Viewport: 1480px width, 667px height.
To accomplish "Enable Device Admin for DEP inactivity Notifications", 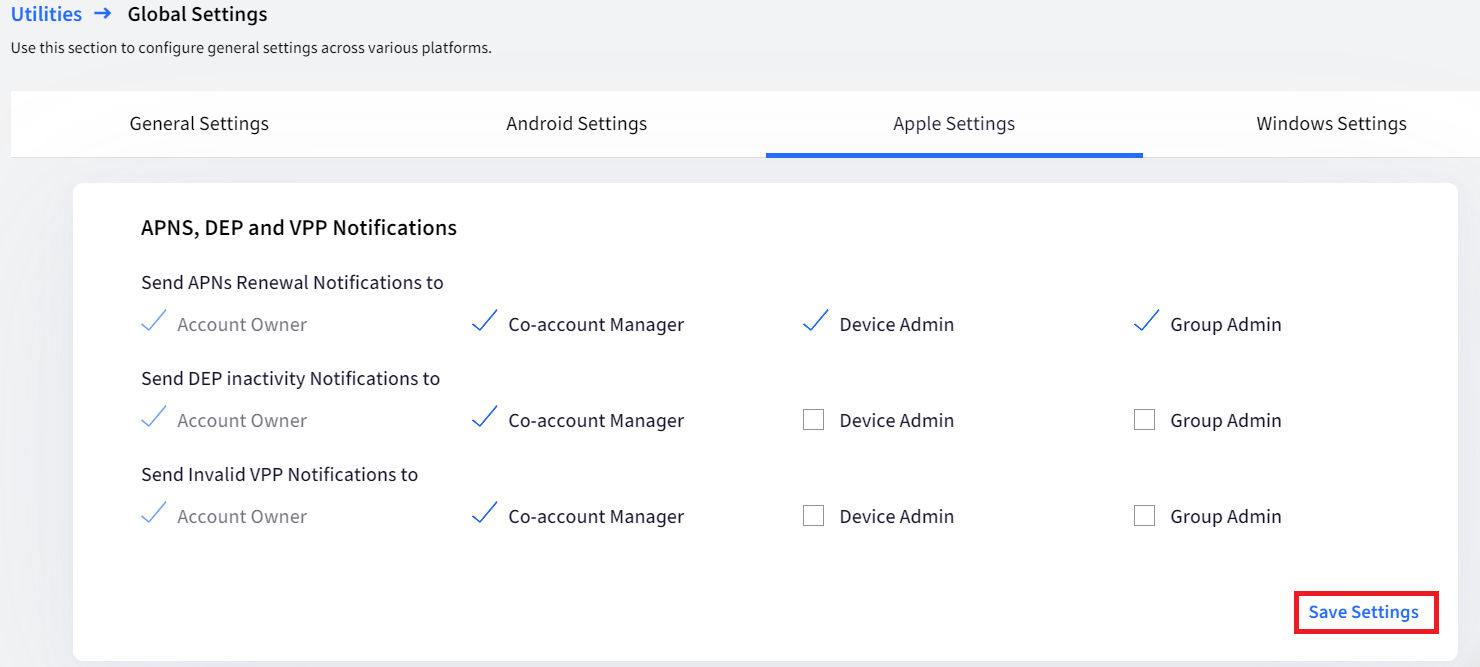I will (x=814, y=420).
